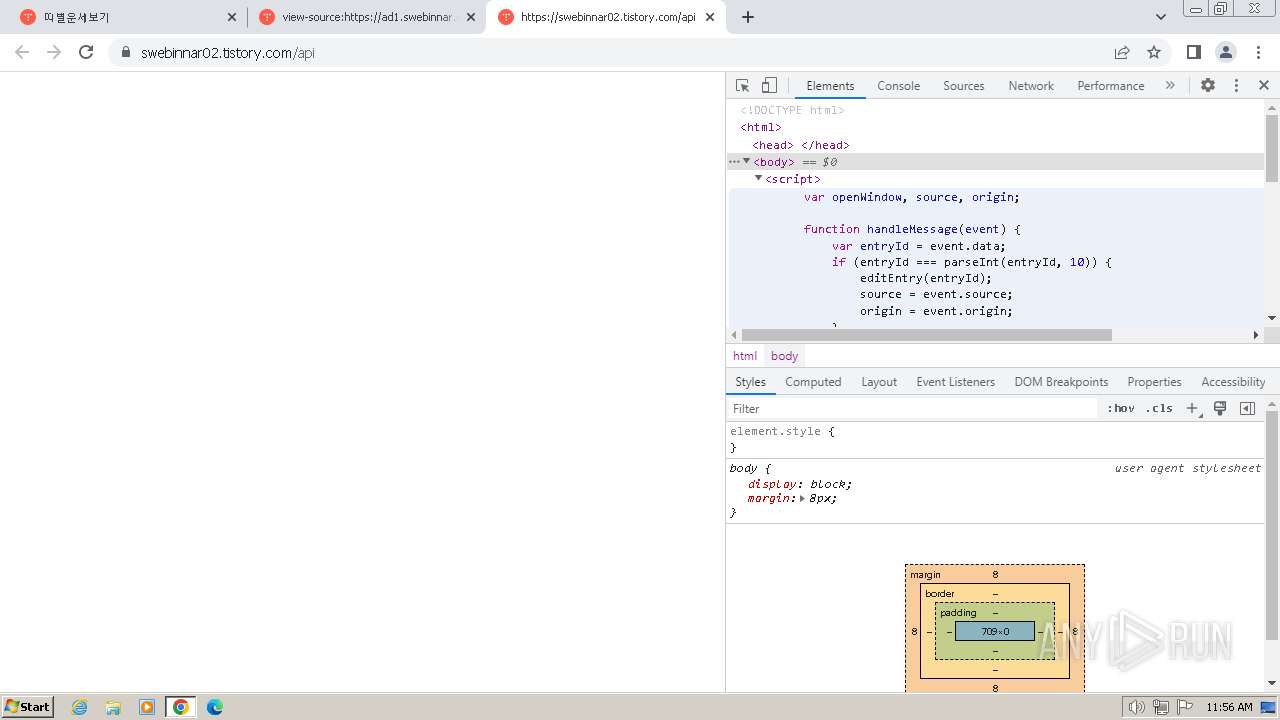This screenshot has height=720, width=1280.
Task: Click the new style rule plus icon
Action: pos(1192,409)
